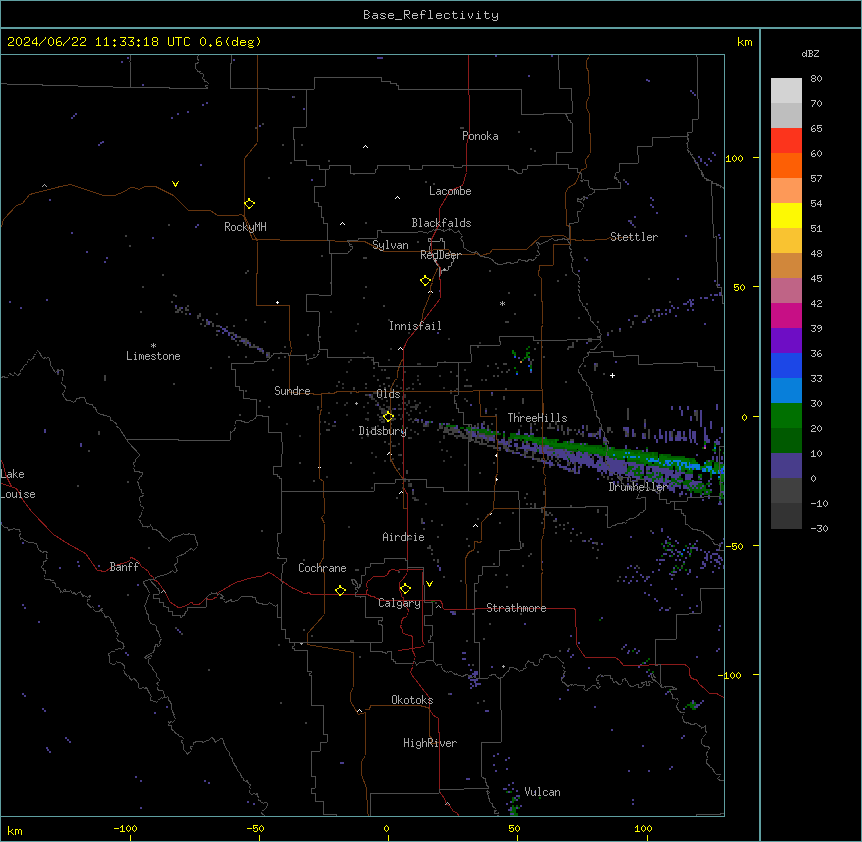The width and height of the screenshot is (862, 842).
Task: Click the 50 tick on bottom axis
Action: 514,829
